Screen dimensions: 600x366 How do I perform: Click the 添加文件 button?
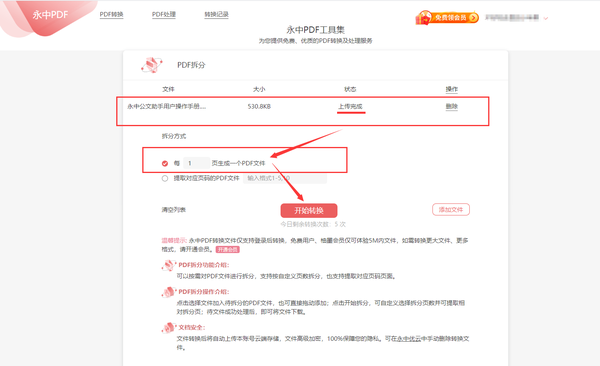pos(451,209)
